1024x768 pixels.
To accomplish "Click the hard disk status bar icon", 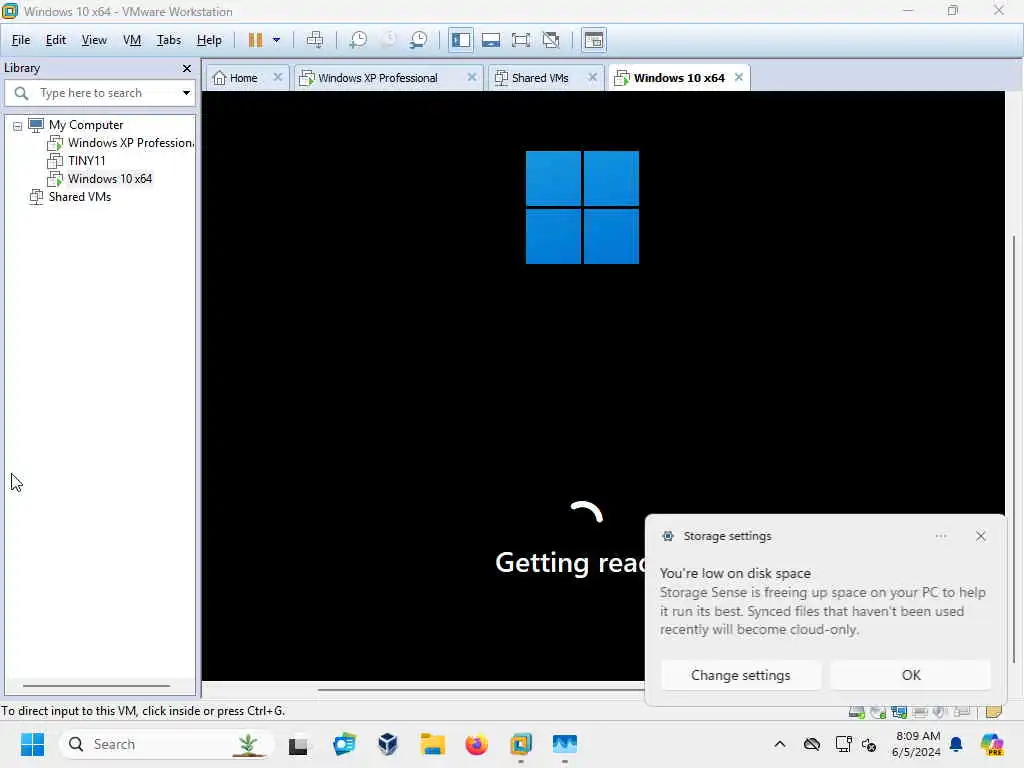I will click(857, 711).
